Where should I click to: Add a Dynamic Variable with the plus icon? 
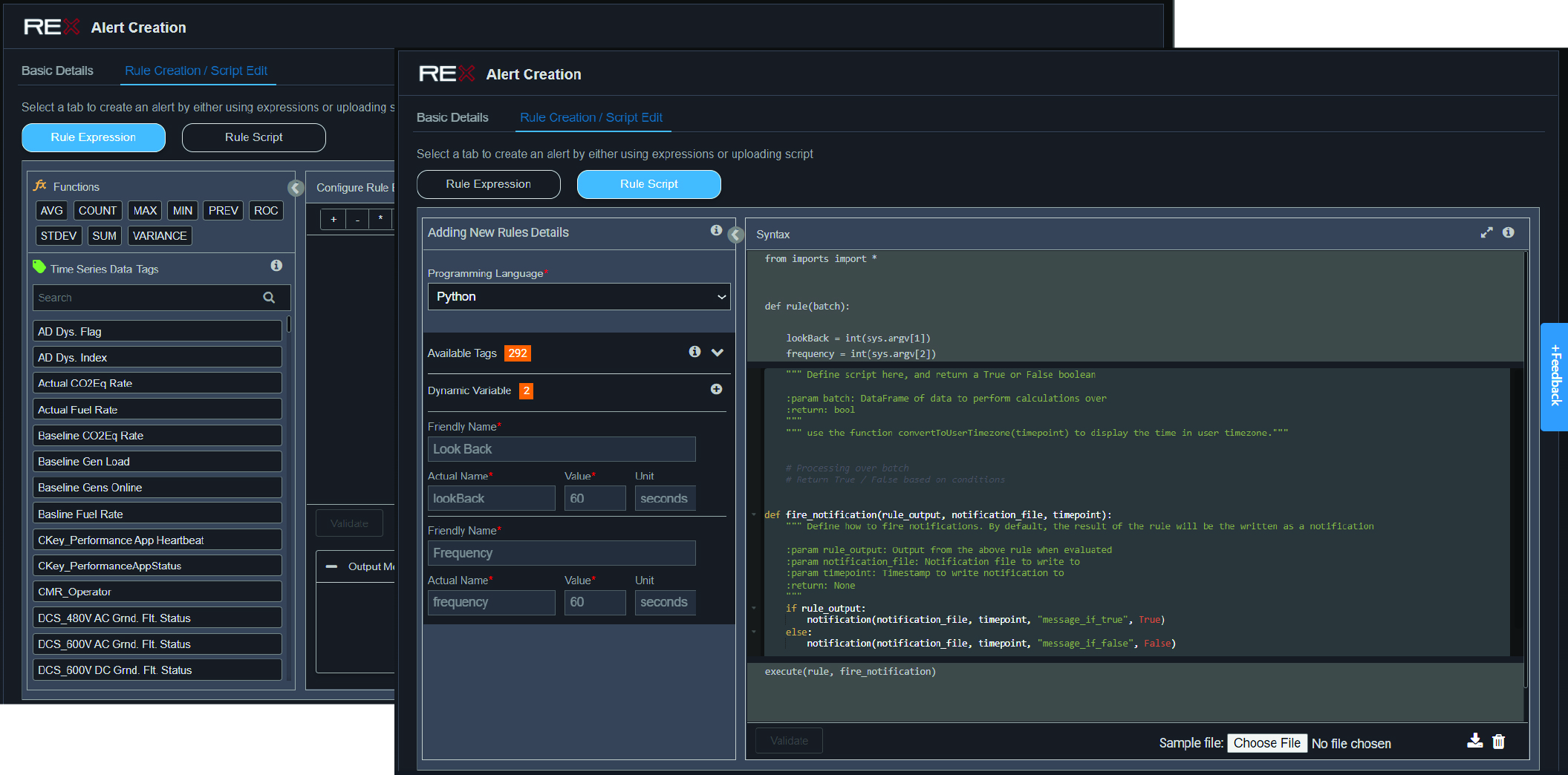[716, 388]
